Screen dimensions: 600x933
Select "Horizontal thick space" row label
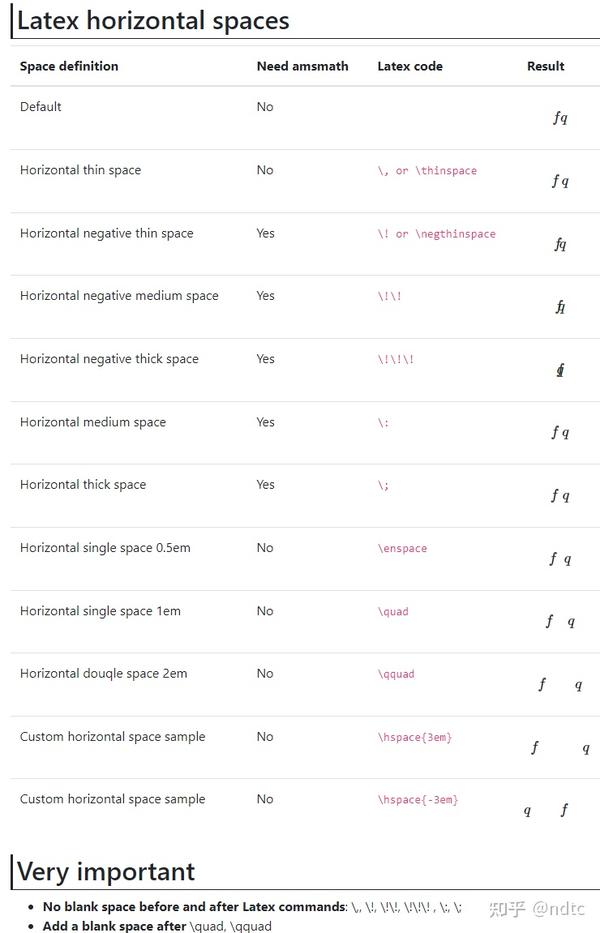click(x=83, y=485)
